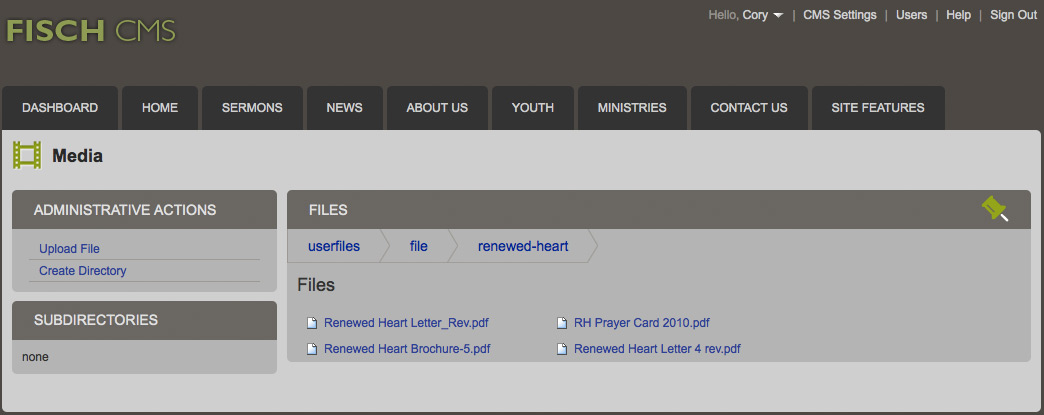Screen dimensions: 1044x415
Task: Select the Ministries tab
Action: tap(632, 108)
